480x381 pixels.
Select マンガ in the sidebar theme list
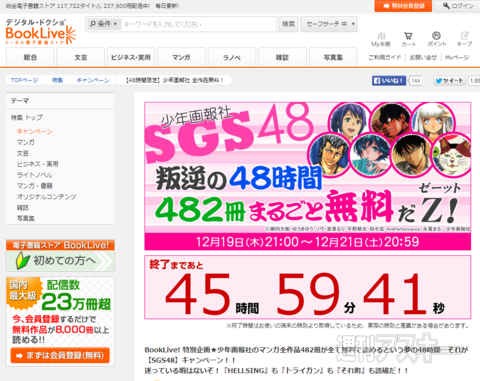(26, 142)
